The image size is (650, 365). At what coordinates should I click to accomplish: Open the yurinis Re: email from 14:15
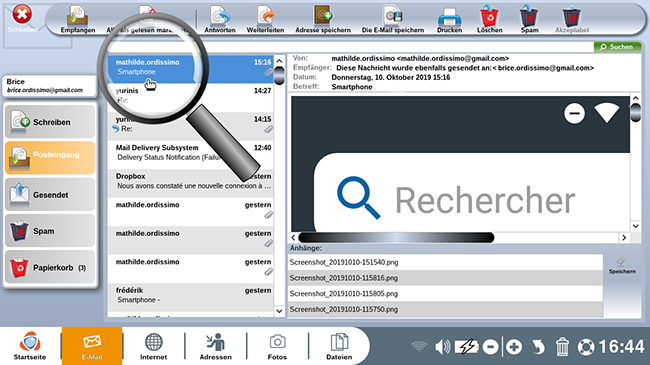(x=191, y=125)
